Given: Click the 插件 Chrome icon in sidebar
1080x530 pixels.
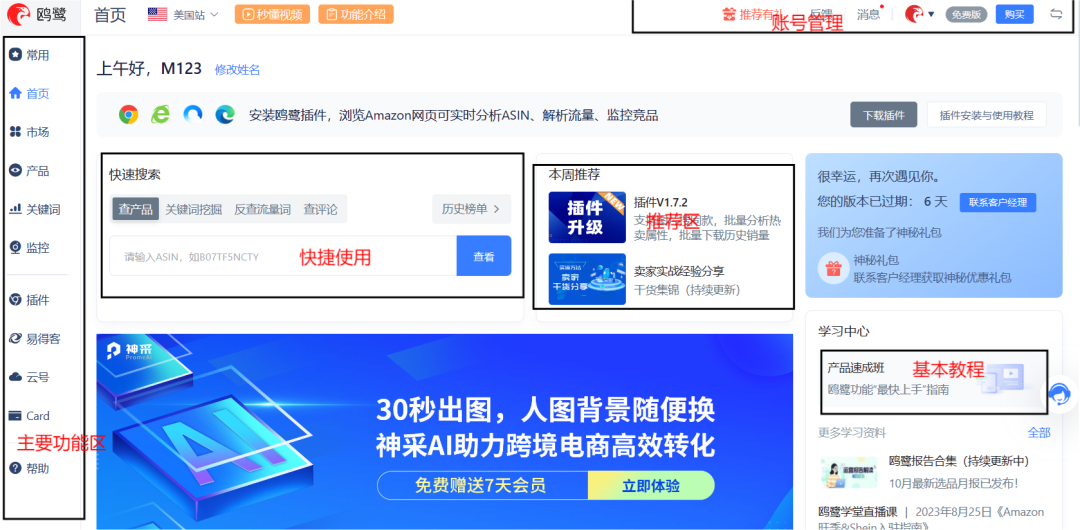Looking at the screenshot, I should coord(15,300).
